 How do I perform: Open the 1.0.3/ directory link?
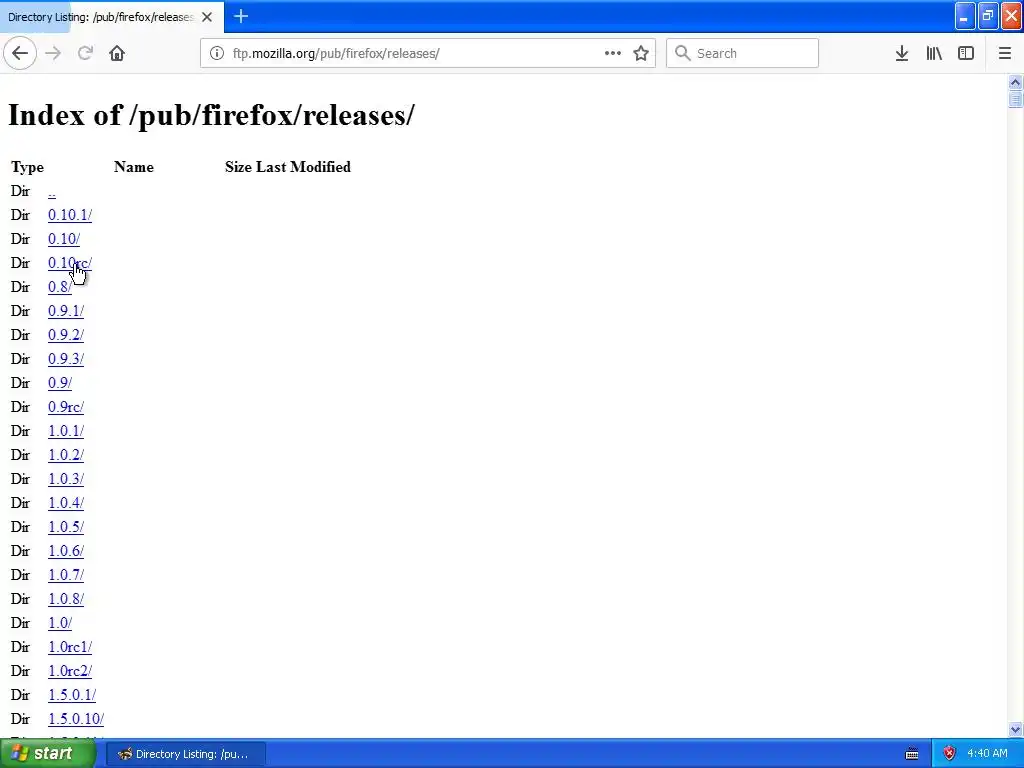(66, 479)
